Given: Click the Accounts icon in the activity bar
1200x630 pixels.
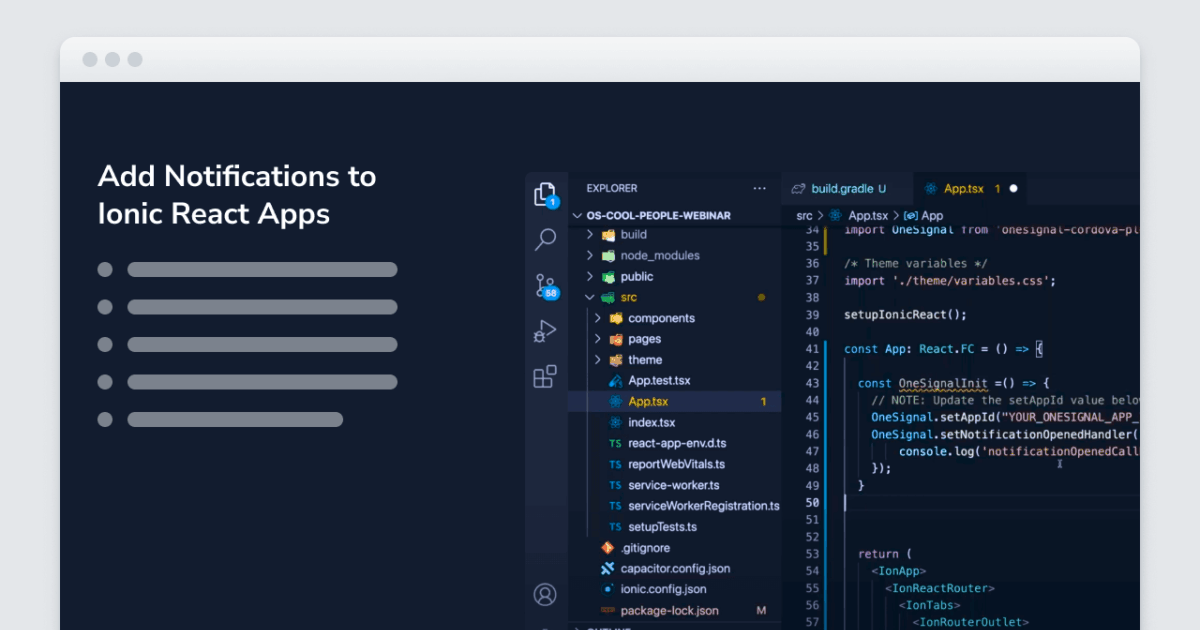Looking at the screenshot, I should coord(546,594).
